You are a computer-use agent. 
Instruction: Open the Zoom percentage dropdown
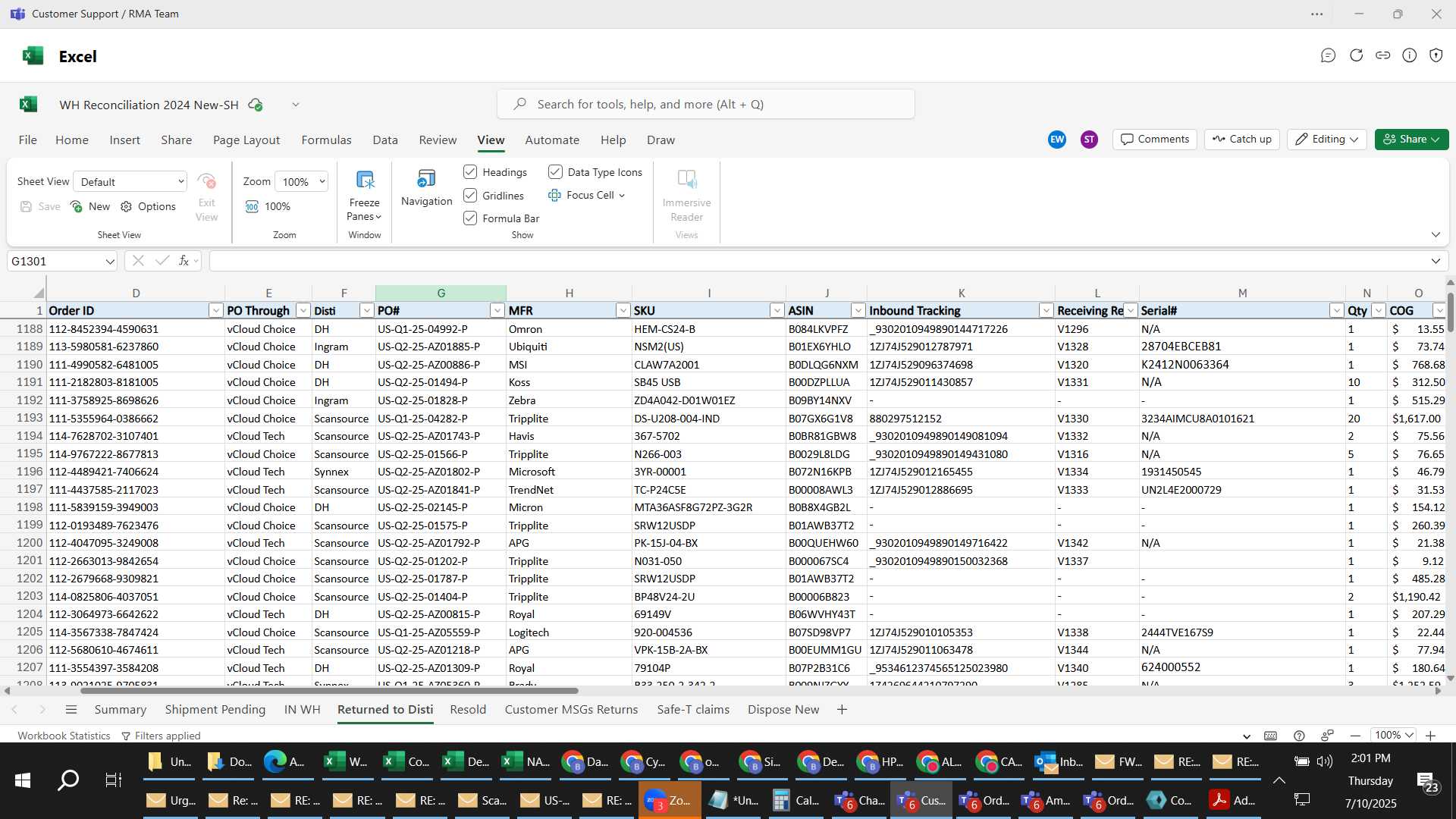click(x=302, y=181)
